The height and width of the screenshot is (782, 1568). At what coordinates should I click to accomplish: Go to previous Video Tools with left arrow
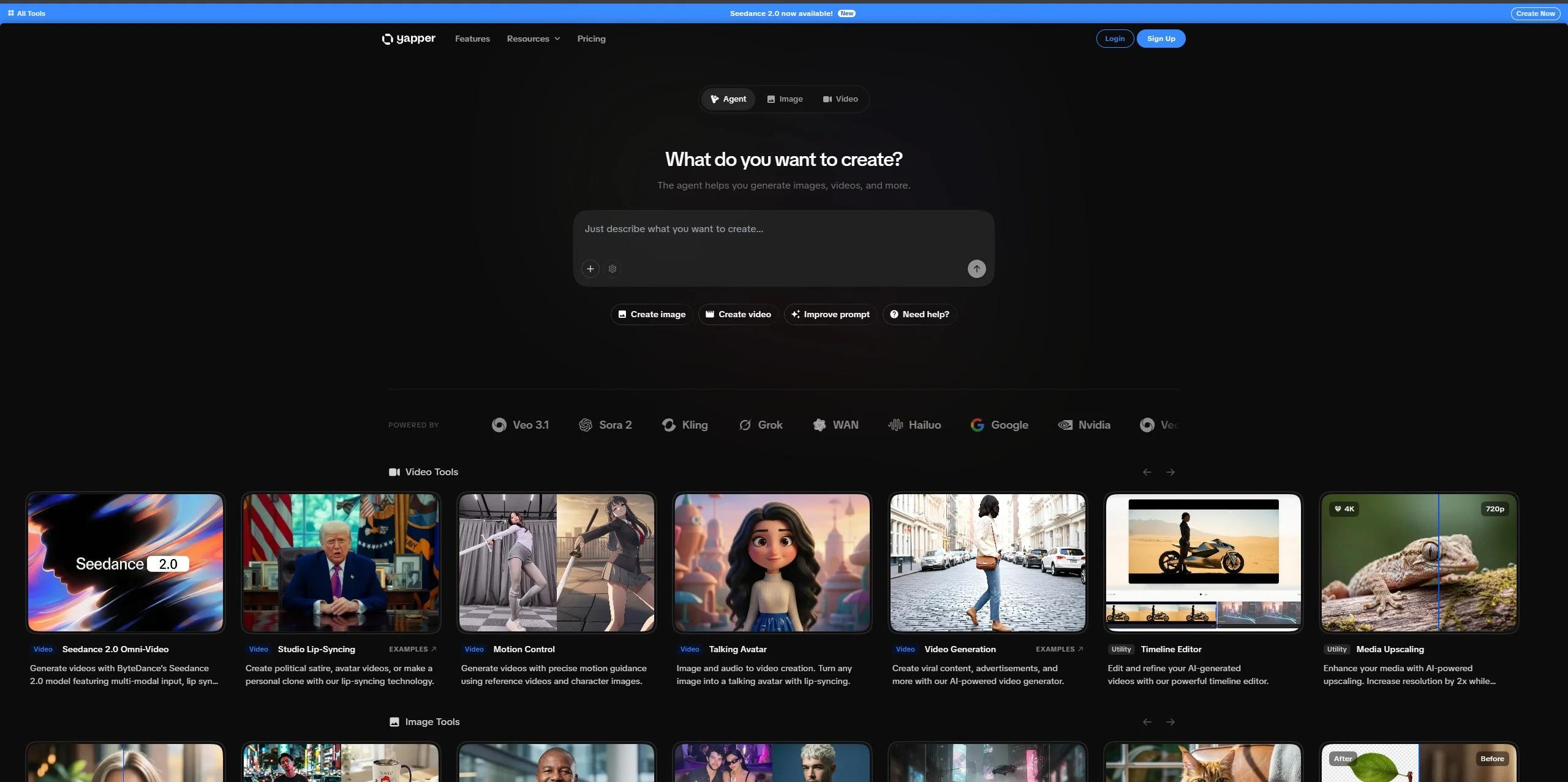click(x=1147, y=472)
